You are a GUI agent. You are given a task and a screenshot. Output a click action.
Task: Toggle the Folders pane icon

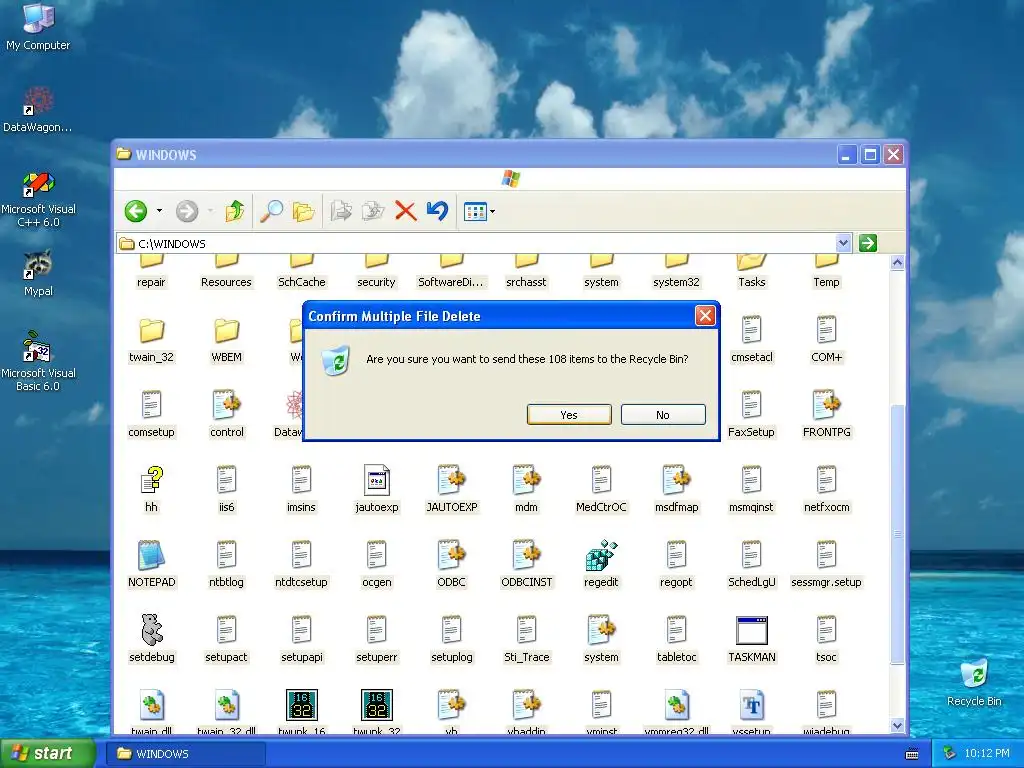pos(303,211)
